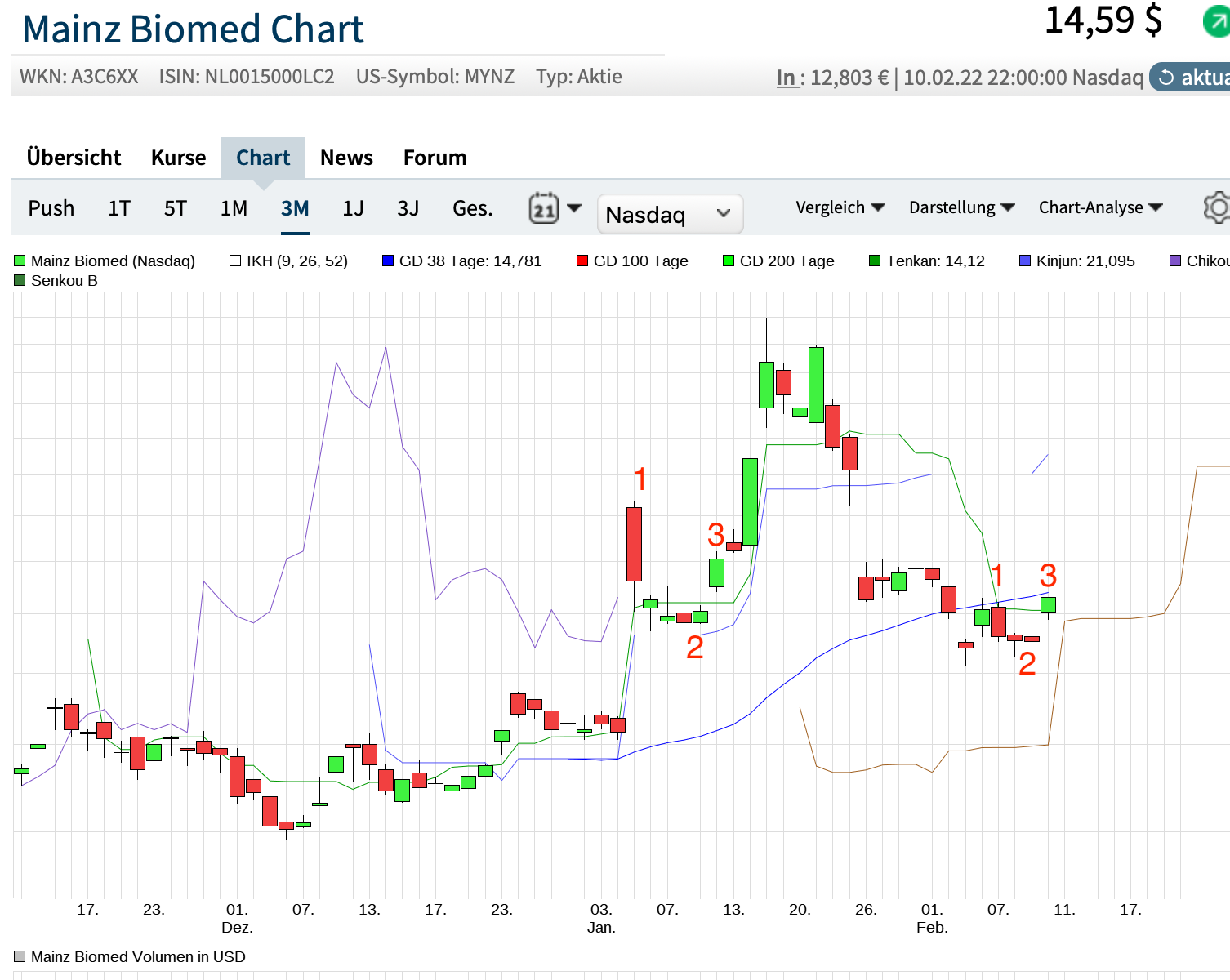Click the Typ: Aktie text
This screenshot has height=980, width=1230.
pos(579,77)
